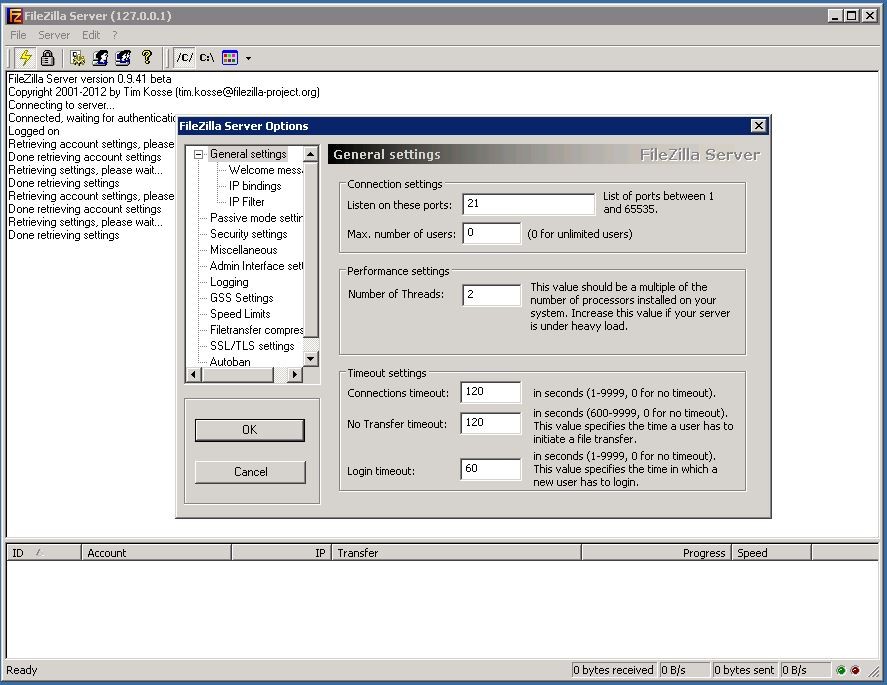Open the Server menu

[54, 35]
